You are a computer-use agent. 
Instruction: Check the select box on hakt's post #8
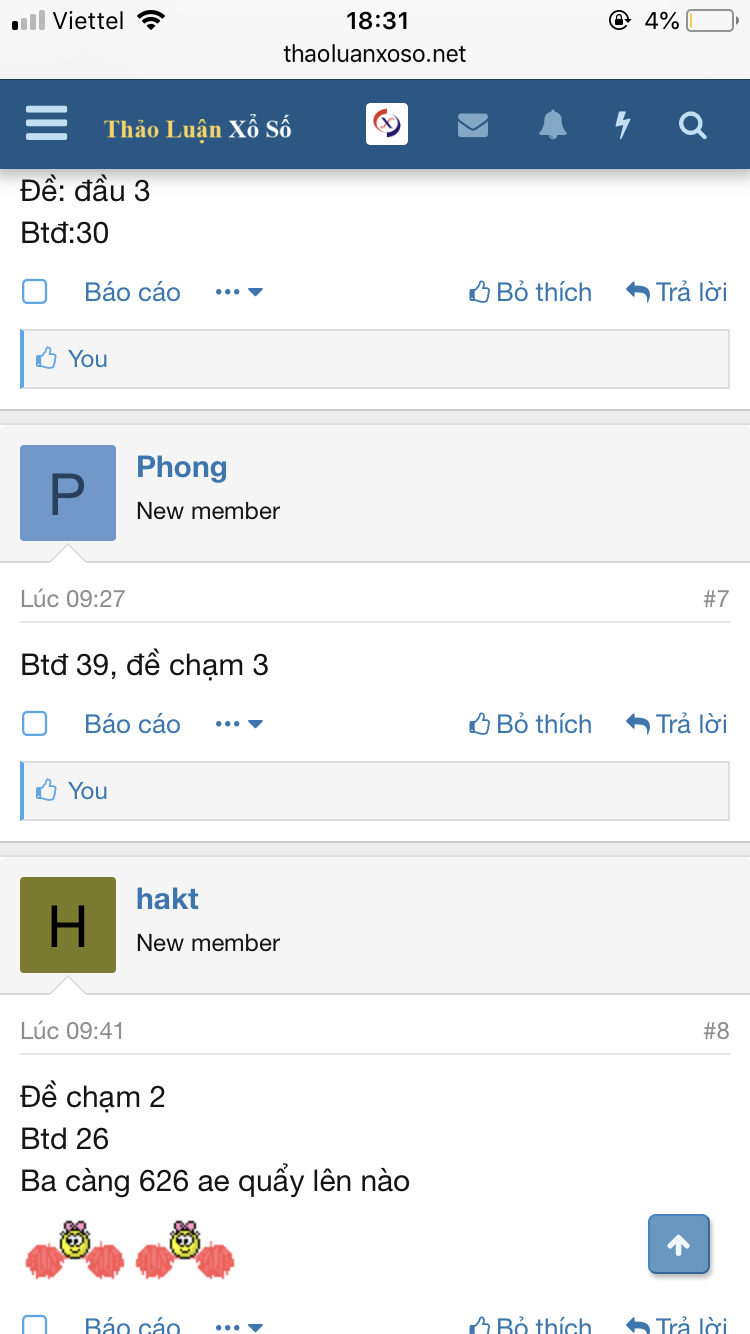coord(35,1324)
